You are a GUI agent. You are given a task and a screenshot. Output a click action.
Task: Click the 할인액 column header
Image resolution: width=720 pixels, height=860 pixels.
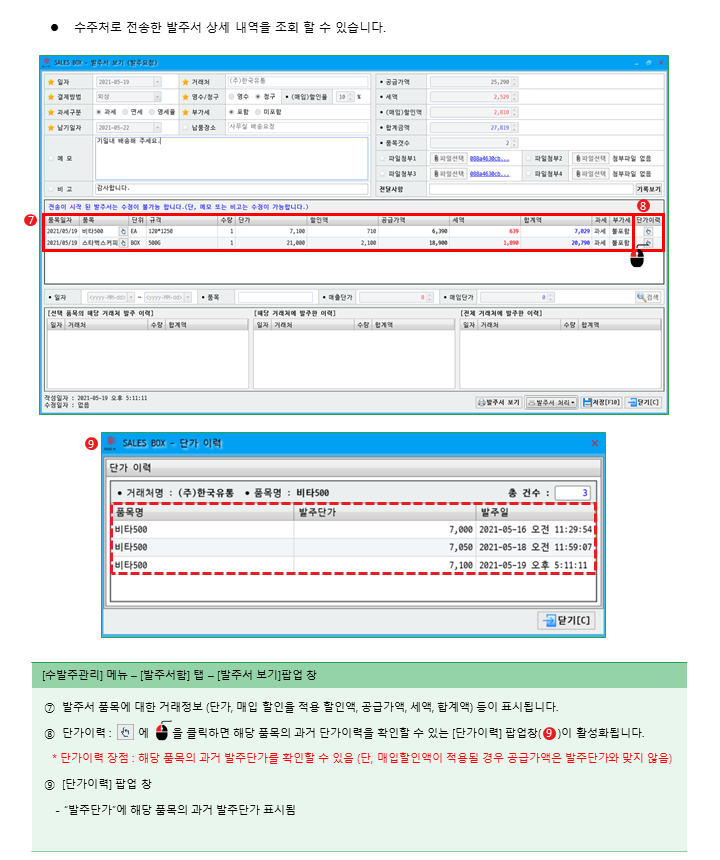click(x=342, y=220)
